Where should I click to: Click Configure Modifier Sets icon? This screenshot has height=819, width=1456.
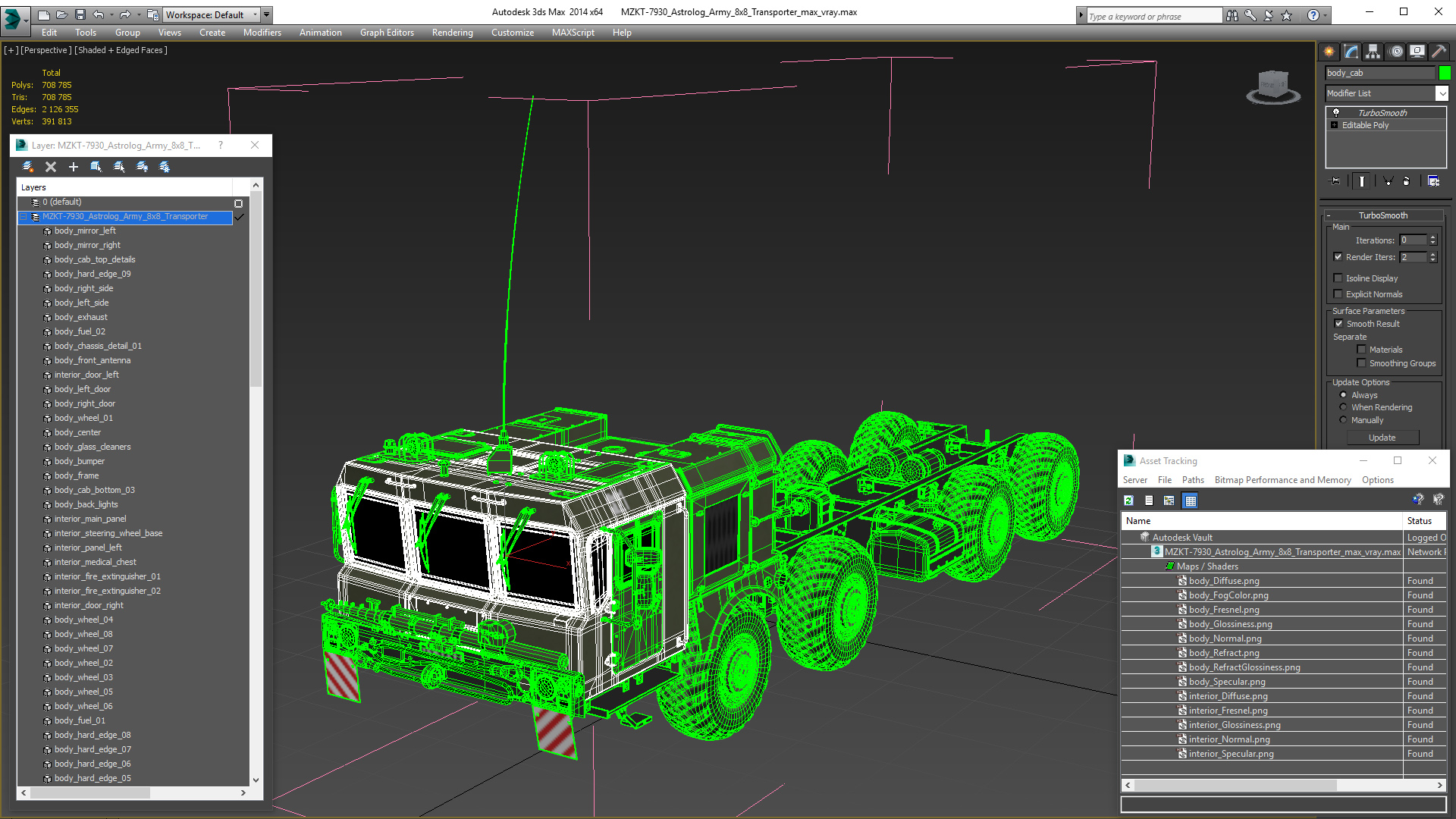[x=1433, y=181]
